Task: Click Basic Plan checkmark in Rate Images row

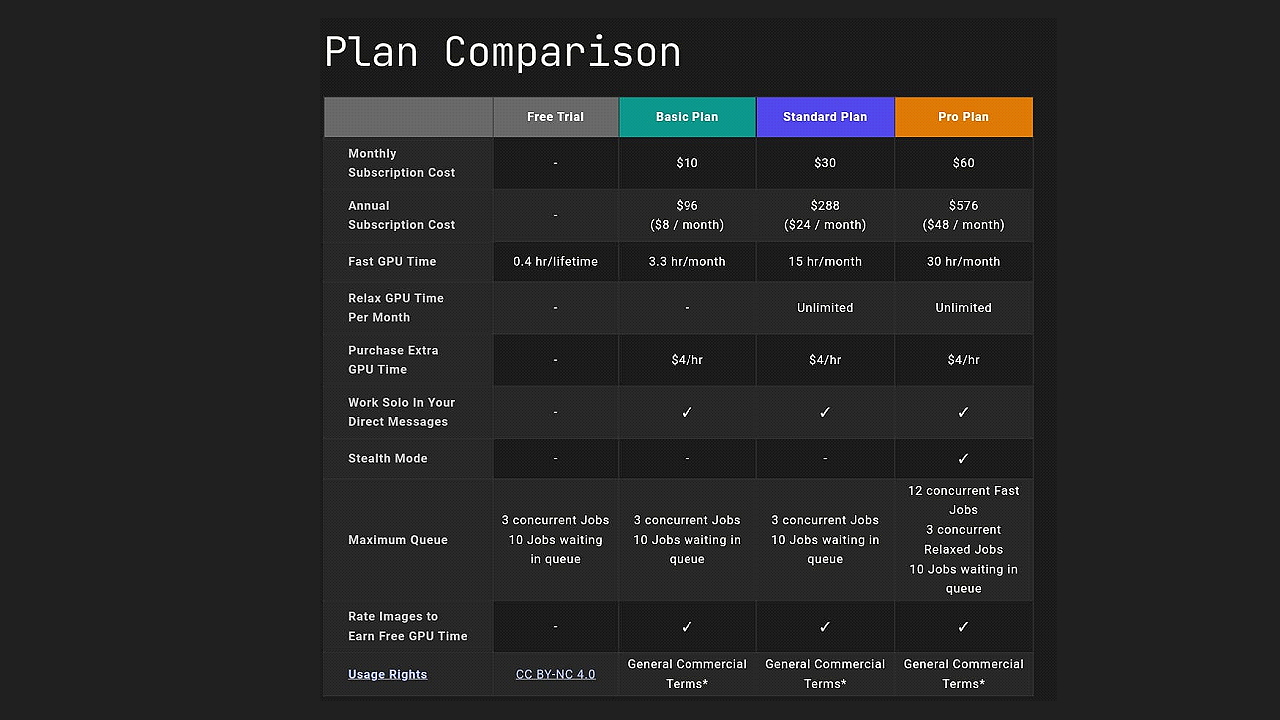Action: point(687,626)
